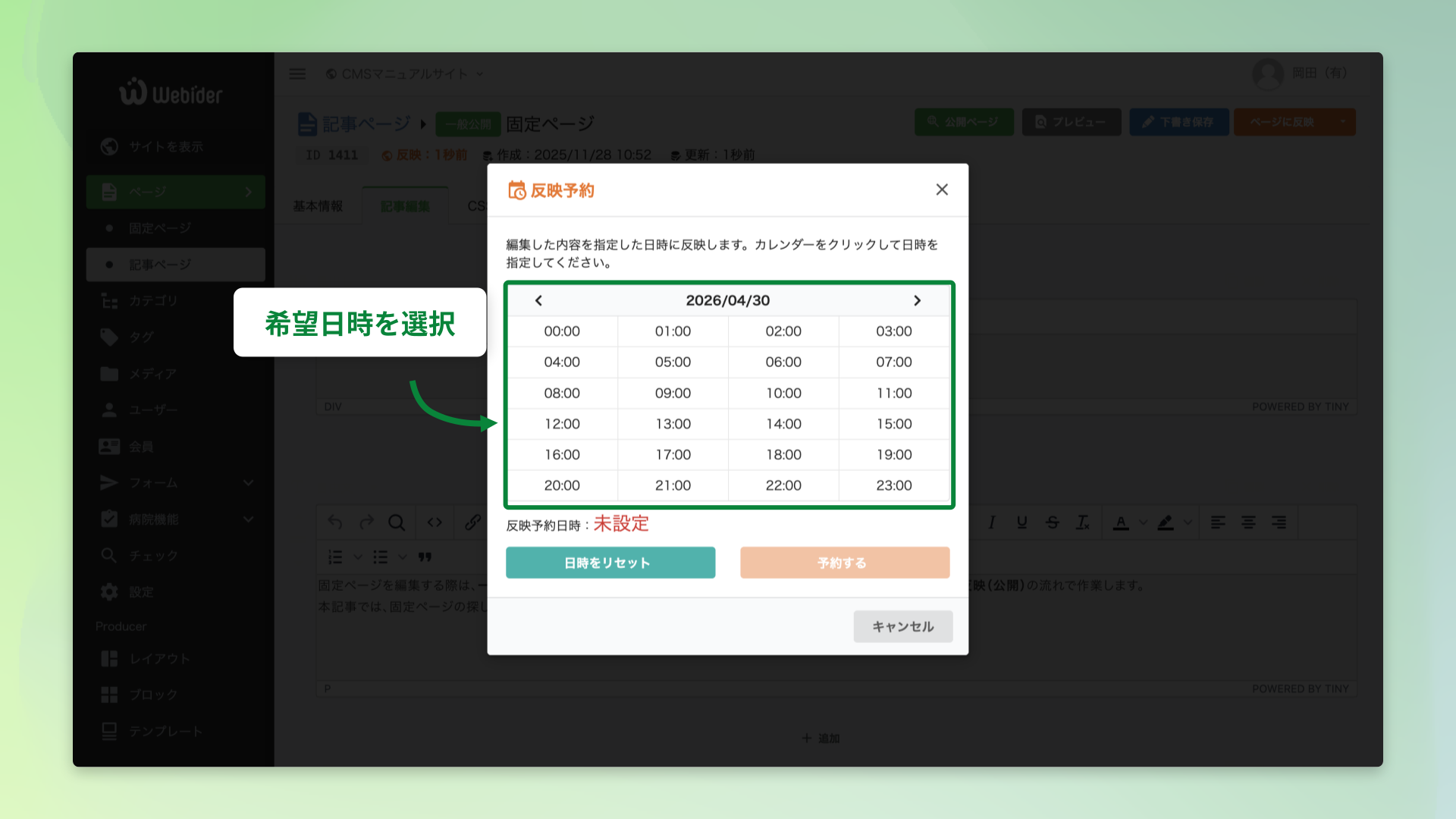This screenshot has height=819, width=1456.
Task: Open source code view in editor toolbar
Action: (435, 522)
